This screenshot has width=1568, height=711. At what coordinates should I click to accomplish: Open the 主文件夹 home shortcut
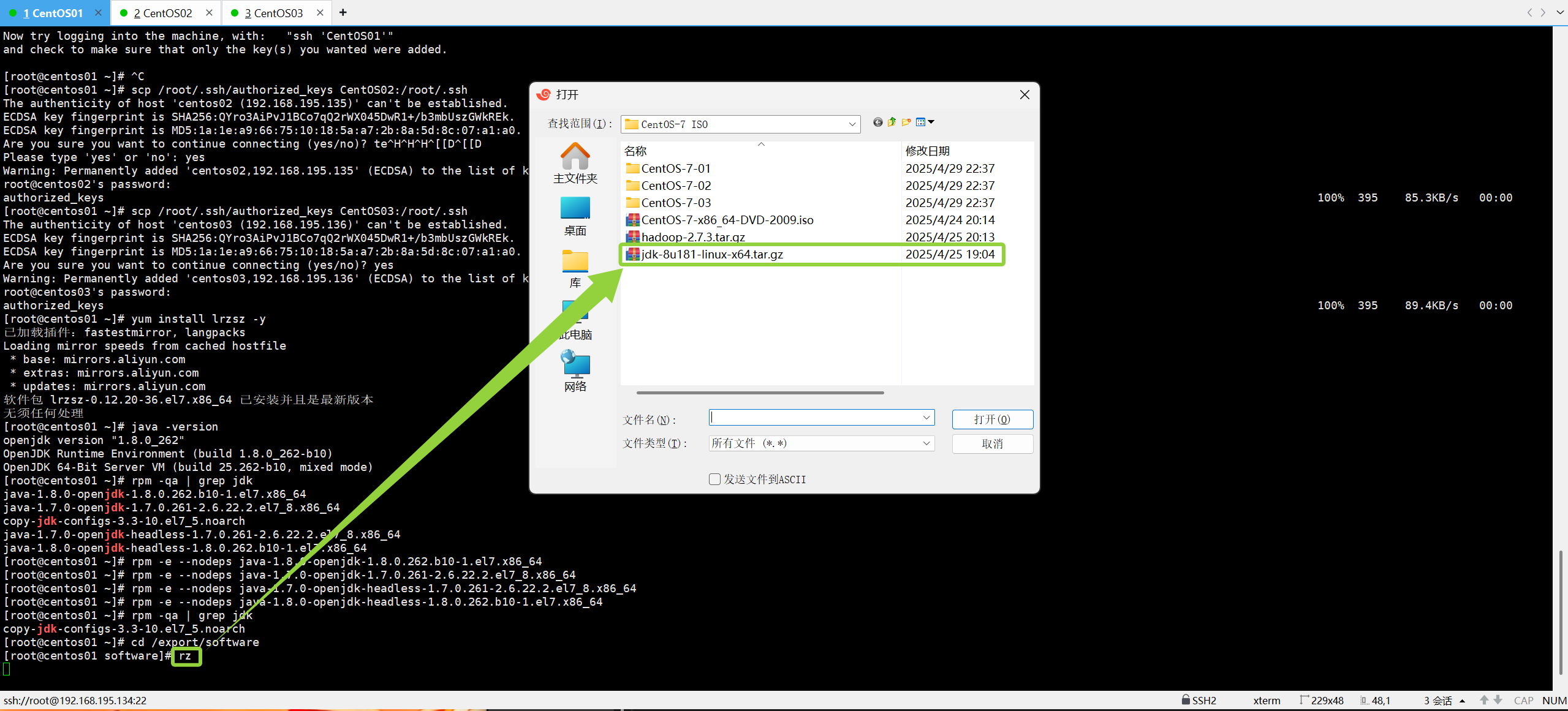575,163
